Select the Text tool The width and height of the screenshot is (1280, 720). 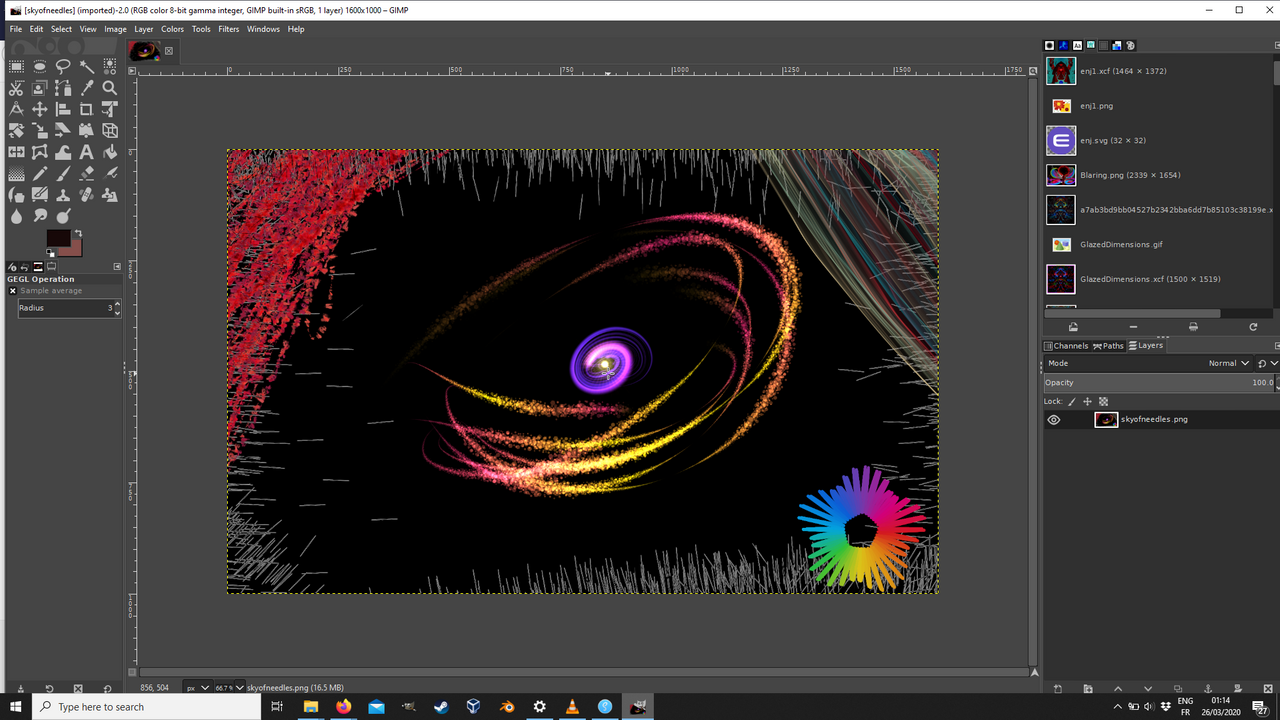click(87, 152)
